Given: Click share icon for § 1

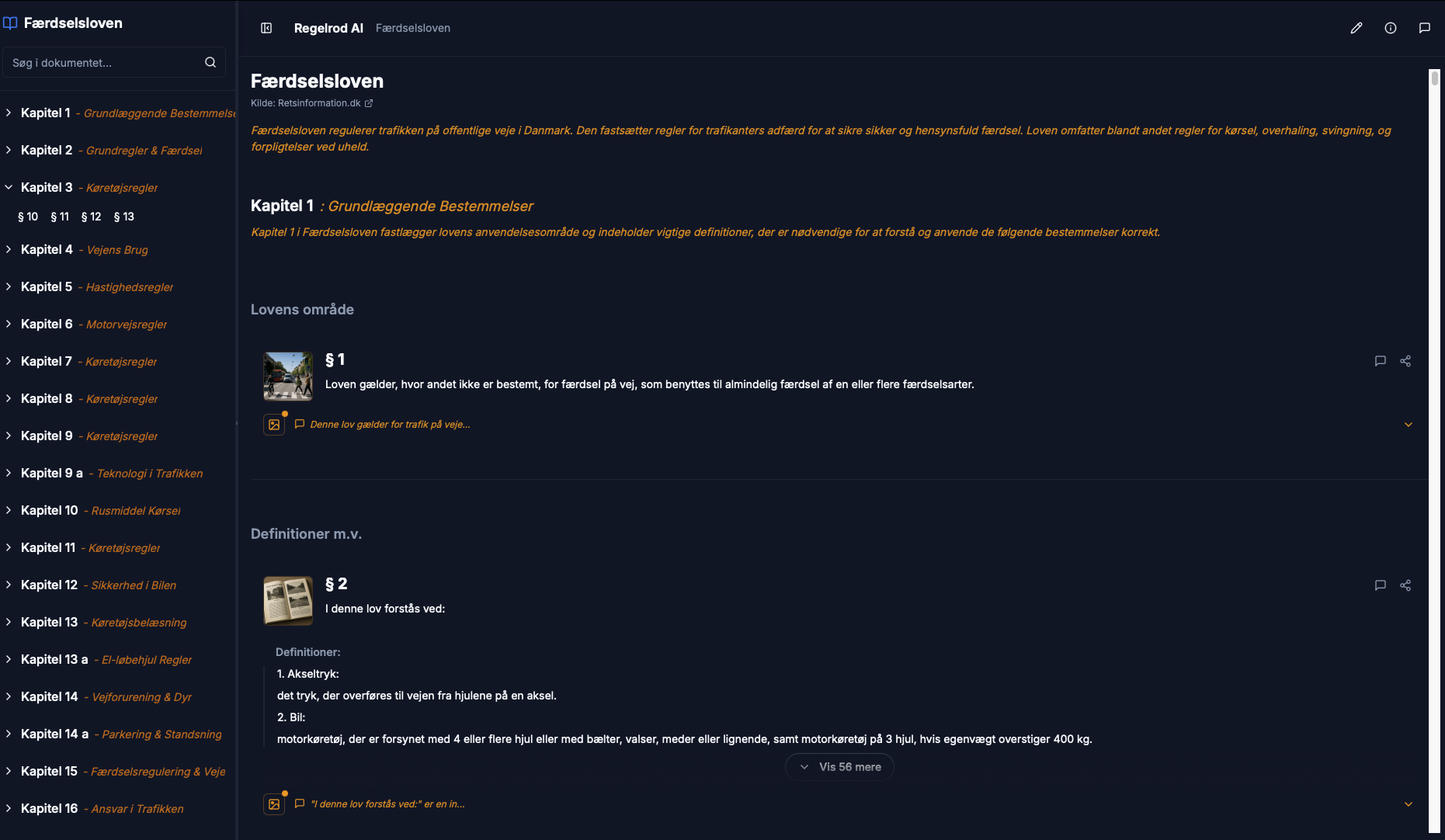Looking at the screenshot, I should (1405, 361).
